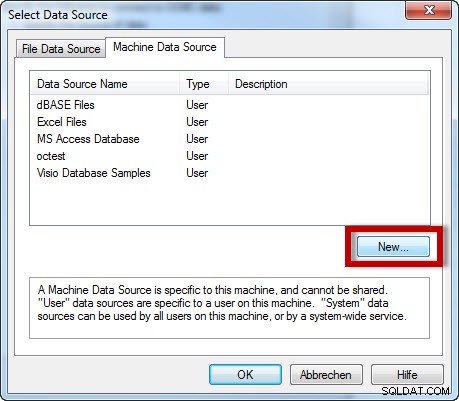The height and width of the screenshot is (401, 459).
Task: Sort by the Data Source Name column header
Action: [105, 84]
